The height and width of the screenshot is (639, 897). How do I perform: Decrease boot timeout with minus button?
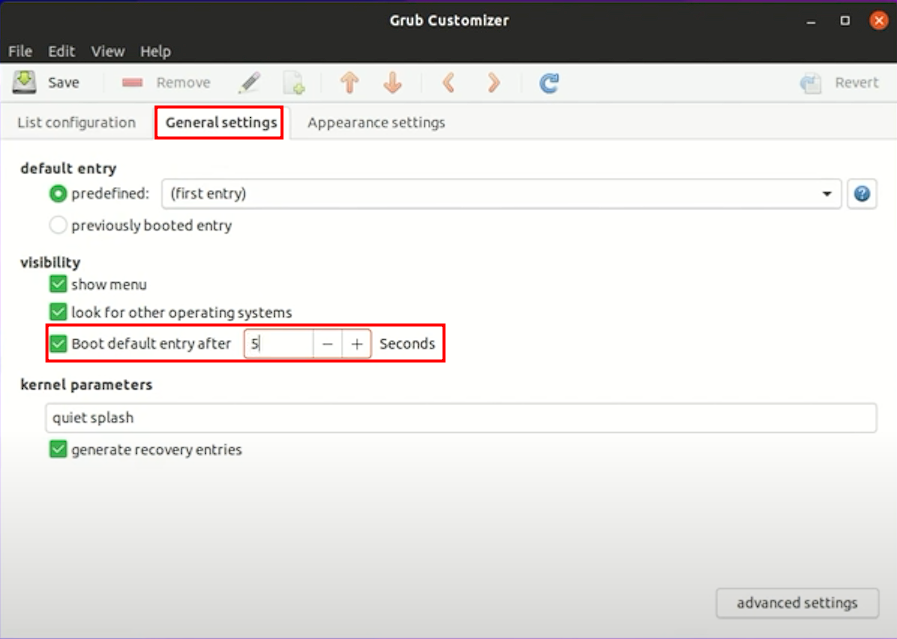click(x=327, y=344)
